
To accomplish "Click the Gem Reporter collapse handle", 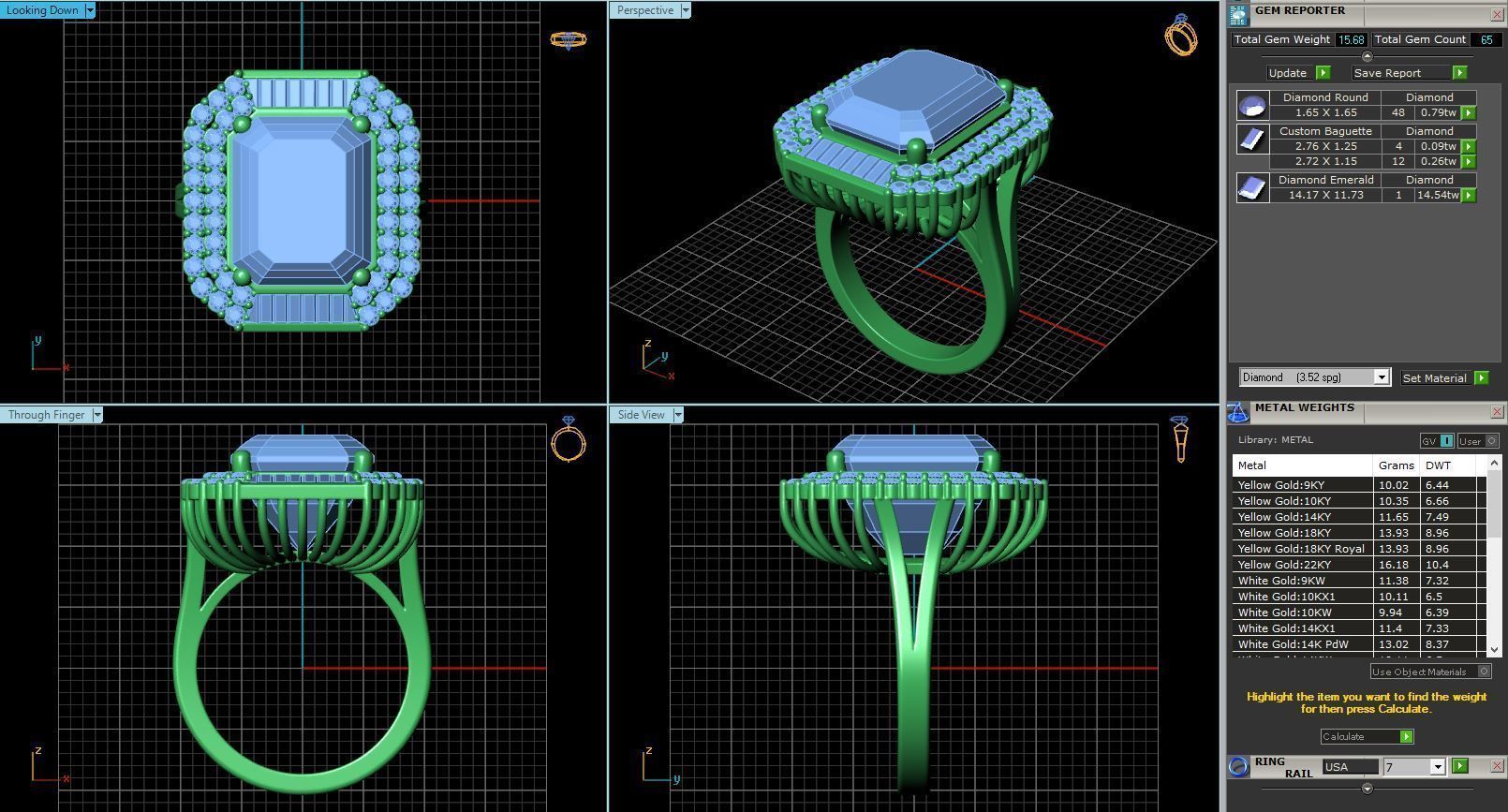I will 1367,57.
